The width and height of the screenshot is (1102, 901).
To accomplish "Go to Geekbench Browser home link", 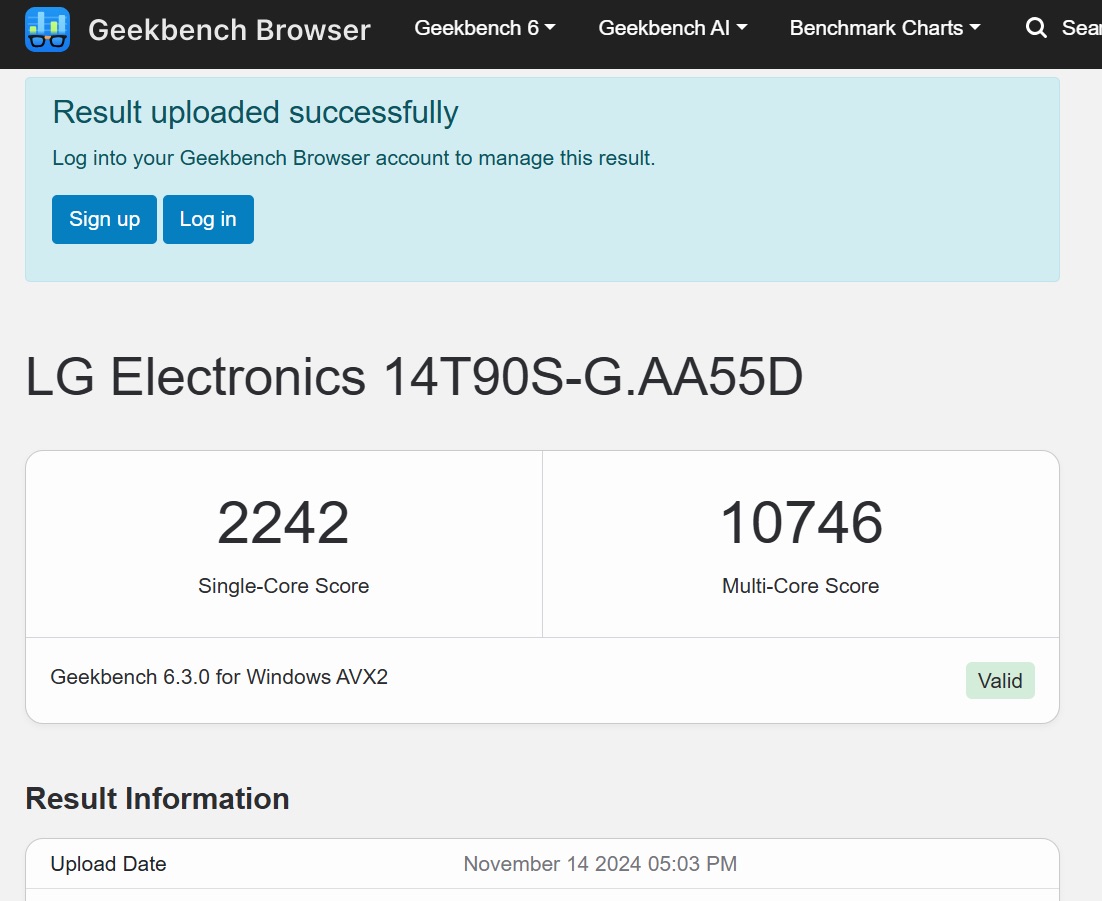I will click(x=229, y=30).
